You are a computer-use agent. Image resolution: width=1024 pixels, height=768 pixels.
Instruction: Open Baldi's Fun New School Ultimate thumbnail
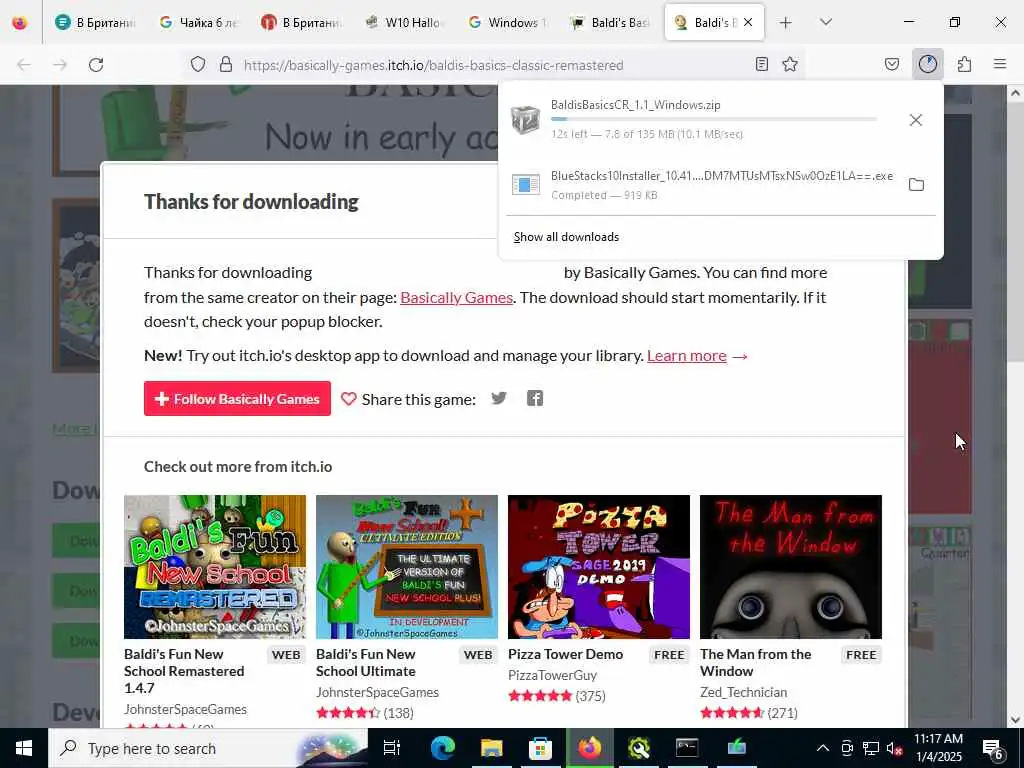[407, 567]
